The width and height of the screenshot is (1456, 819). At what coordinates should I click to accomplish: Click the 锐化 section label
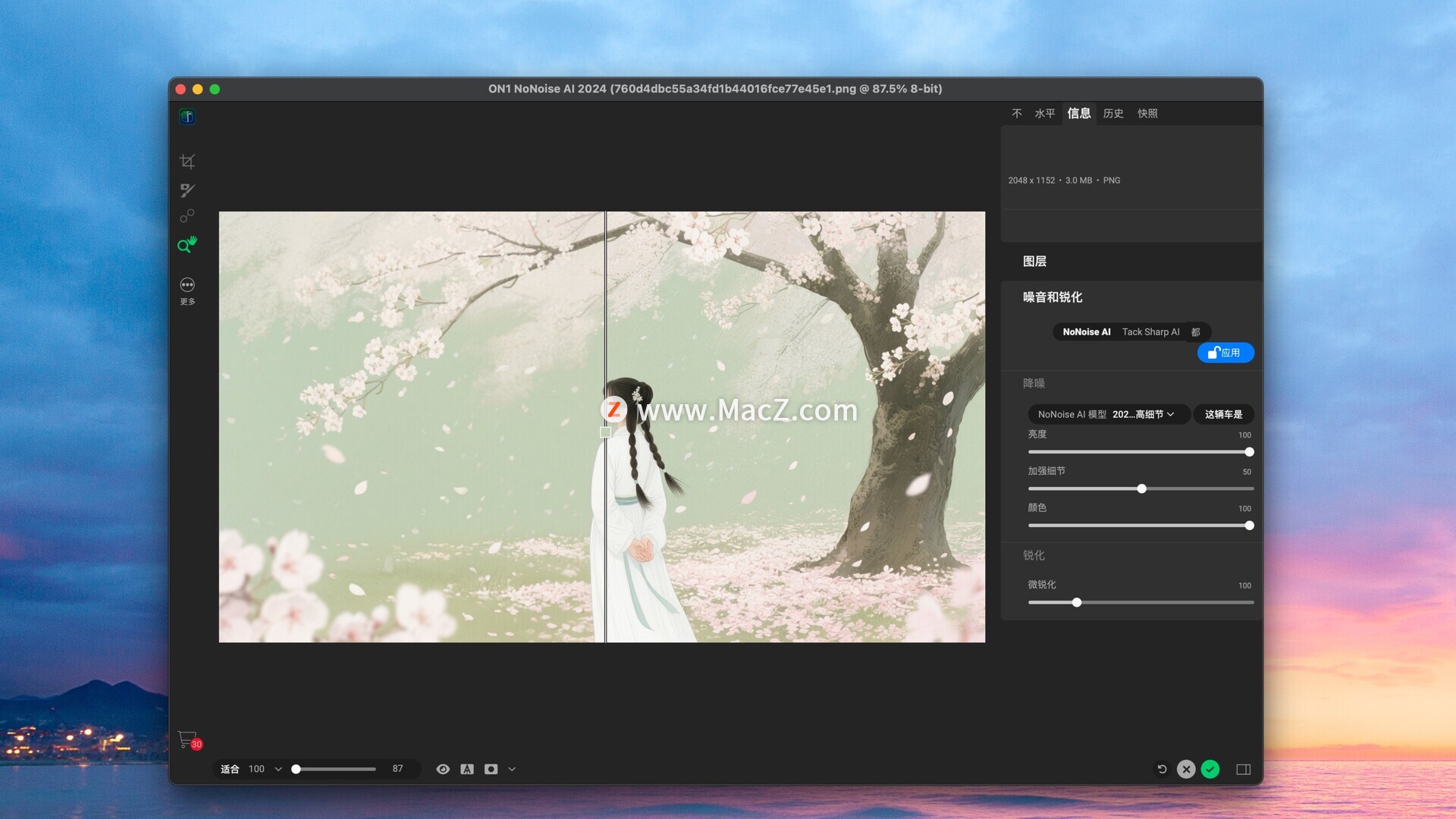point(1034,556)
